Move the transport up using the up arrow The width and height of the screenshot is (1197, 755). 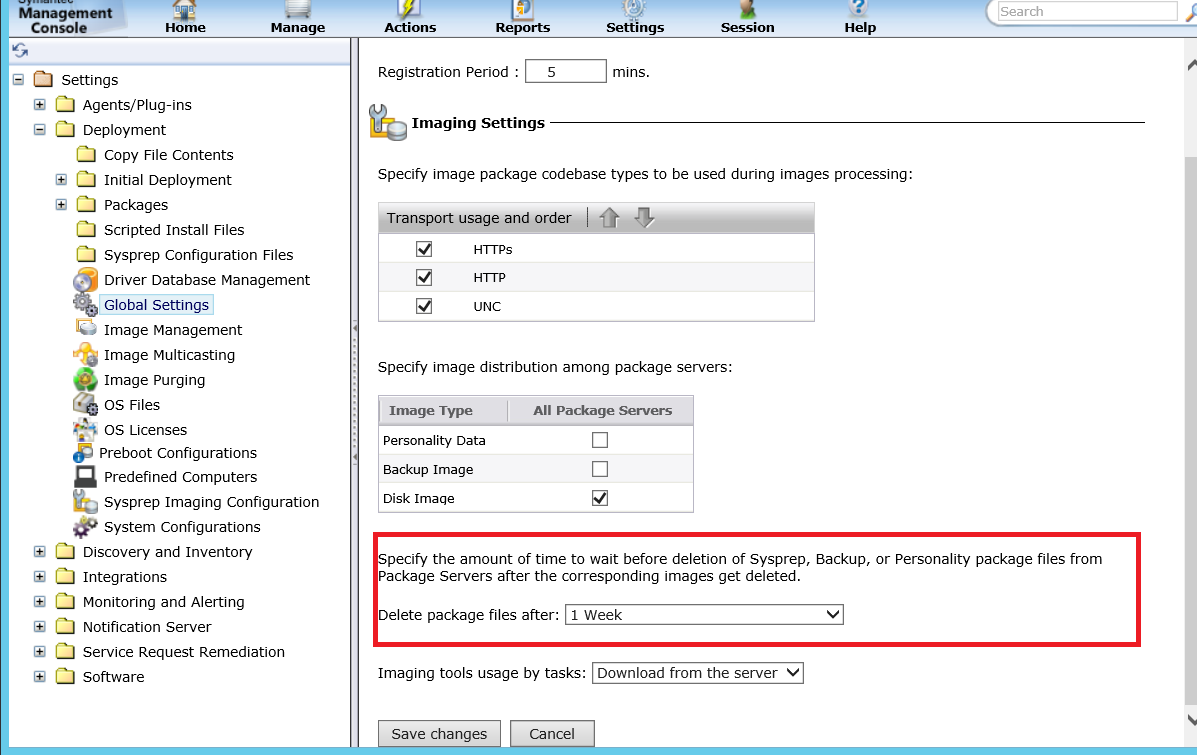point(609,218)
